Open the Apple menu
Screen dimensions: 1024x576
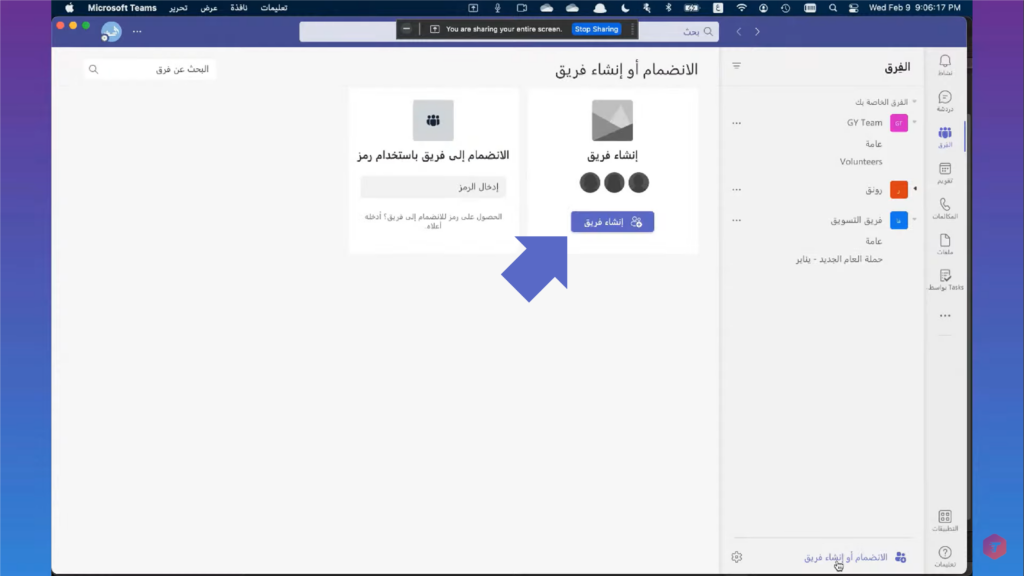[x=69, y=8]
